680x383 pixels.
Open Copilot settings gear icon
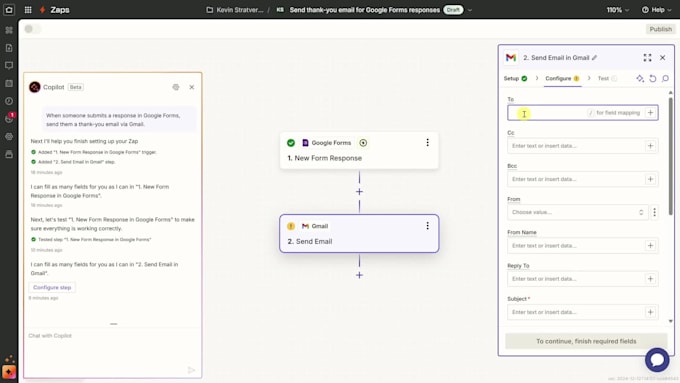[176, 87]
